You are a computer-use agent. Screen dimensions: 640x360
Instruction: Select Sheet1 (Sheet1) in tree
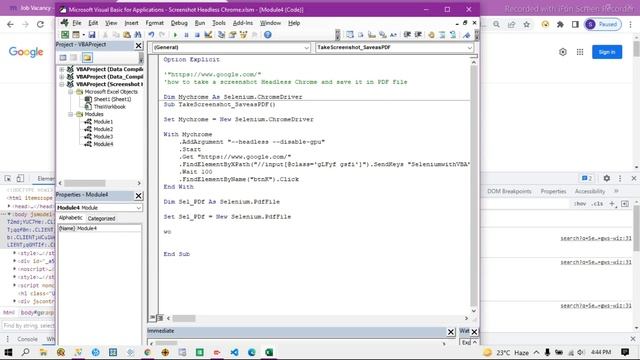pos(112,99)
